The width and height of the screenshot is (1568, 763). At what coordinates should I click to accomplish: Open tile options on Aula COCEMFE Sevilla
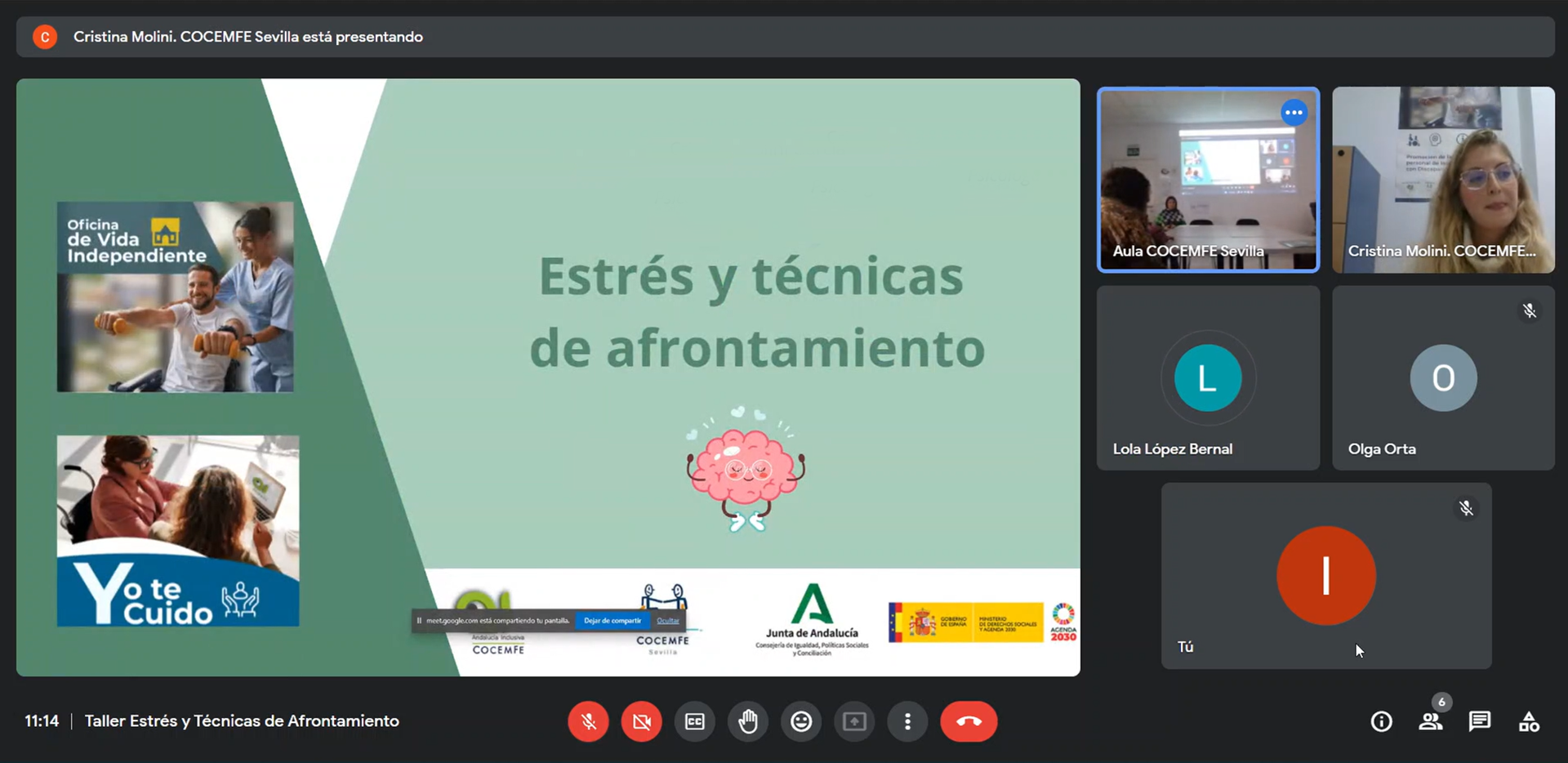click(1294, 113)
